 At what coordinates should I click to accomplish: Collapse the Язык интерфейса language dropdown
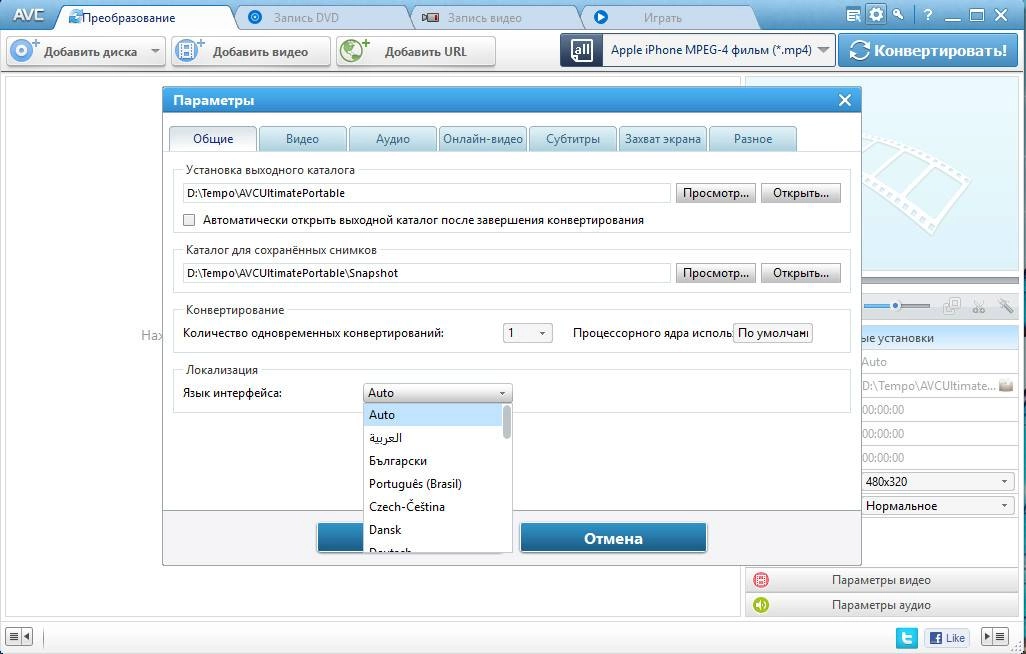(x=438, y=393)
